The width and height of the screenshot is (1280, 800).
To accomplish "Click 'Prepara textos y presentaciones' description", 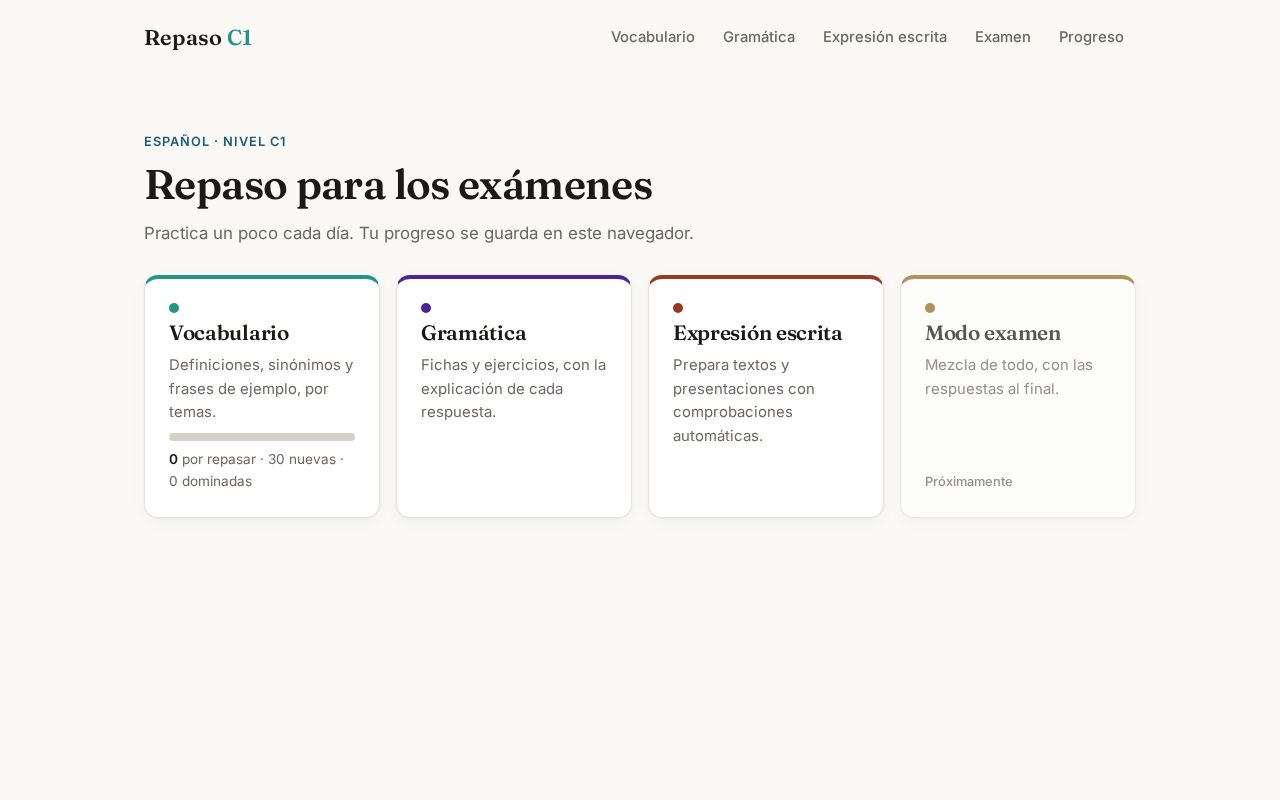I will (744, 400).
